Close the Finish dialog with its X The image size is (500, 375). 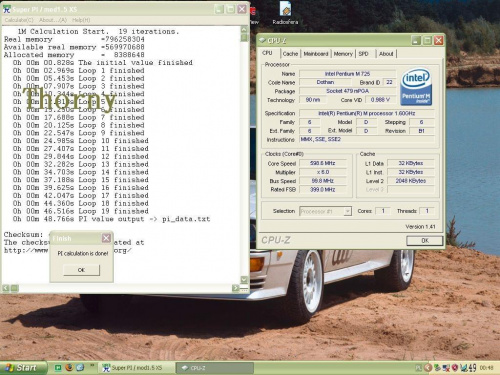[x=106, y=238]
